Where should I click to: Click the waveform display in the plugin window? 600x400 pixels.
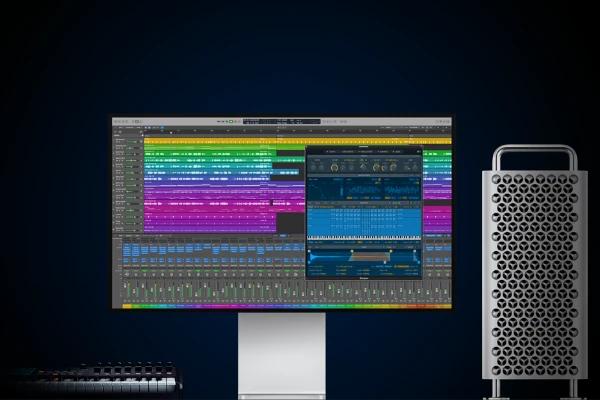[x=364, y=189]
